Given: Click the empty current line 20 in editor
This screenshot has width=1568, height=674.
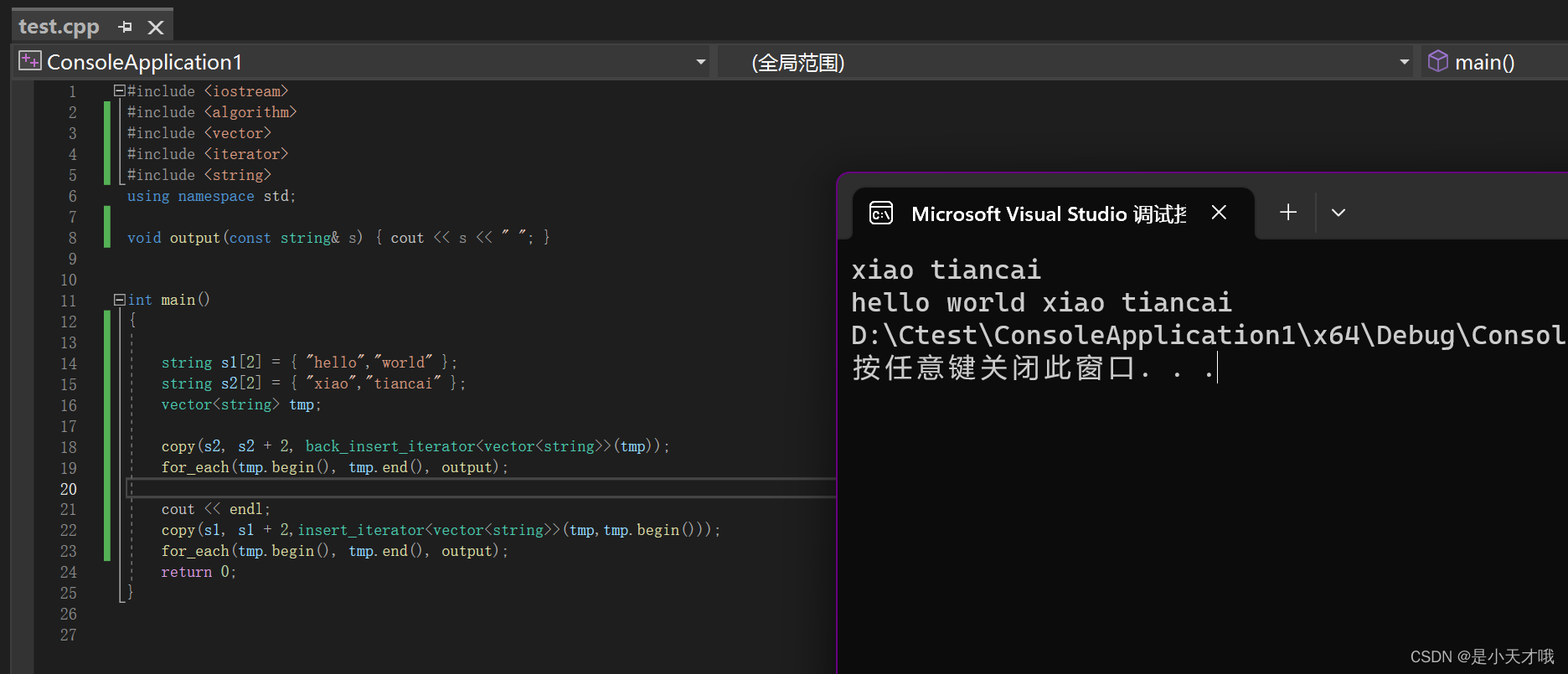Looking at the screenshot, I should [x=481, y=488].
